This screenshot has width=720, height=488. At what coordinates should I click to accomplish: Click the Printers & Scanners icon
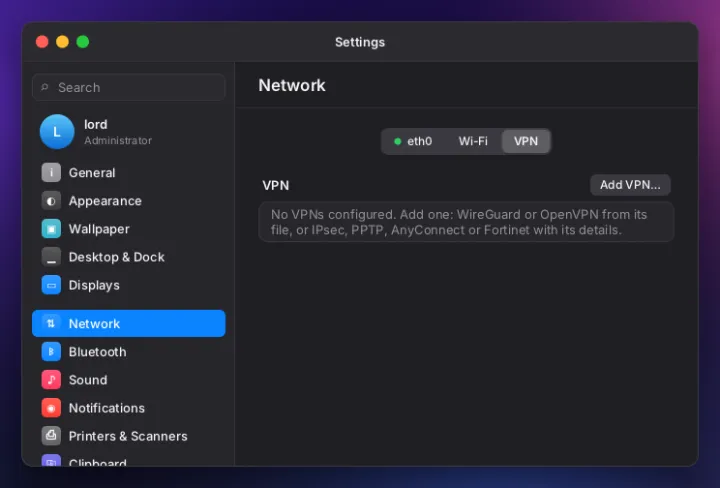click(x=51, y=436)
